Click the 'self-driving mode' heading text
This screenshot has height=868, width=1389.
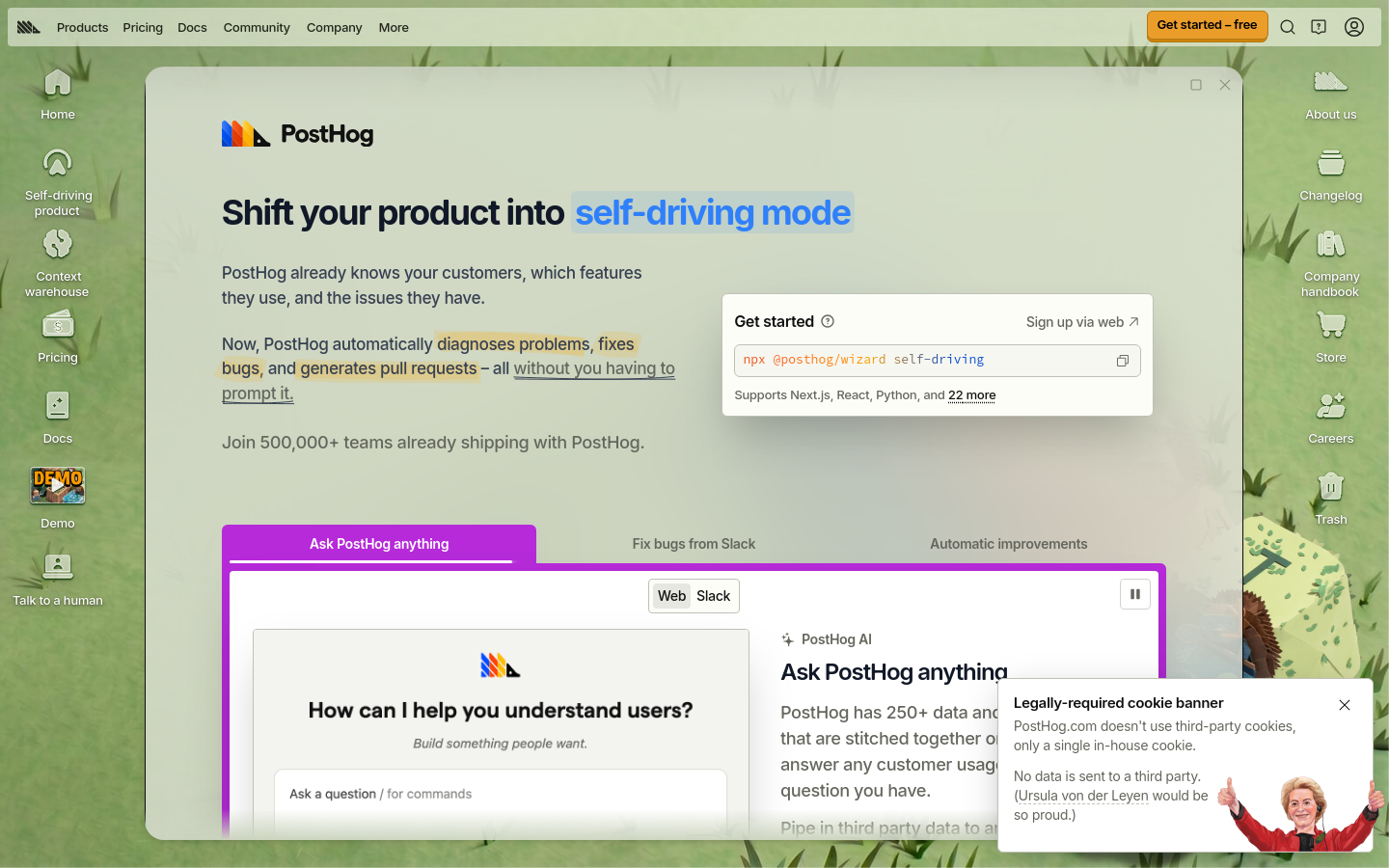pyautogui.click(x=713, y=212)
